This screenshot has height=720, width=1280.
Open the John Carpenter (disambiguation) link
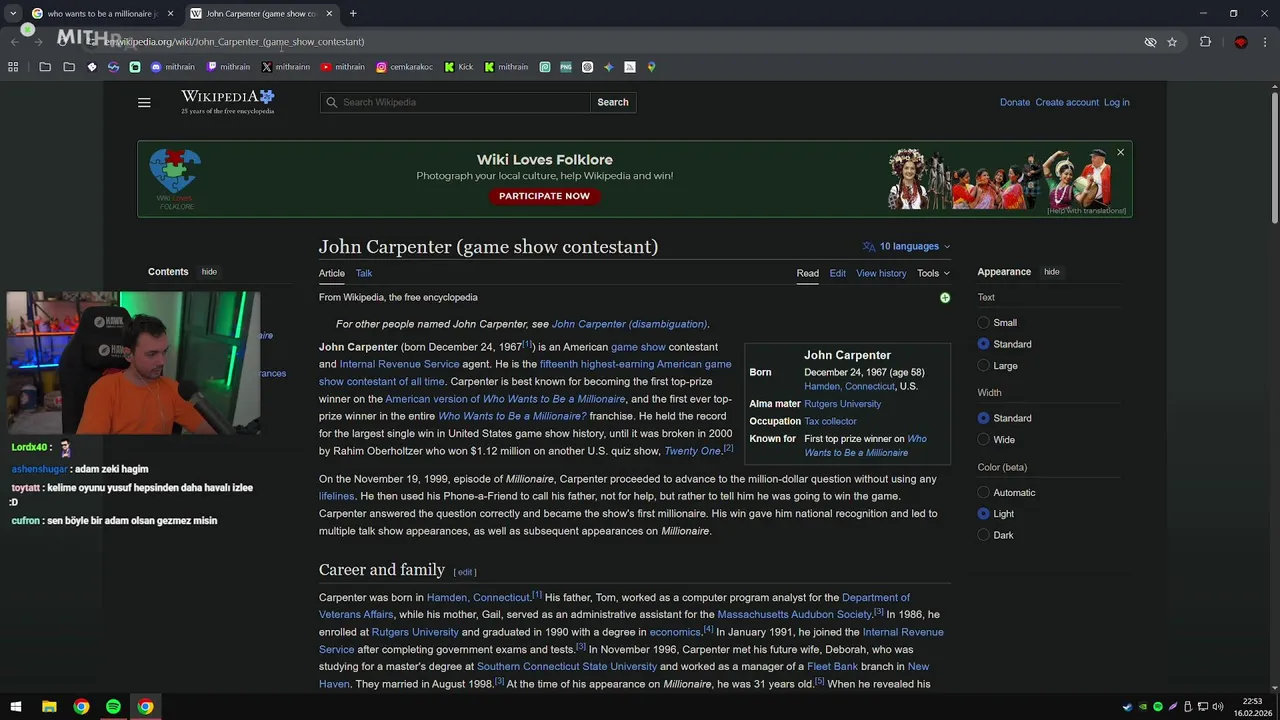pyautogui.click(x=629, y=324)
